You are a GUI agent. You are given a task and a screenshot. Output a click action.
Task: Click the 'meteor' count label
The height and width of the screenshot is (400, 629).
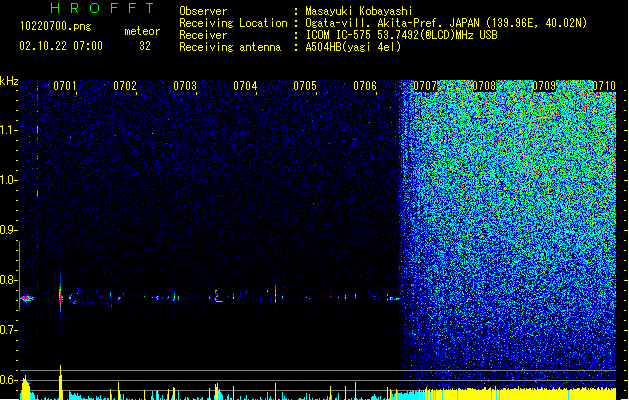point(142,31)
